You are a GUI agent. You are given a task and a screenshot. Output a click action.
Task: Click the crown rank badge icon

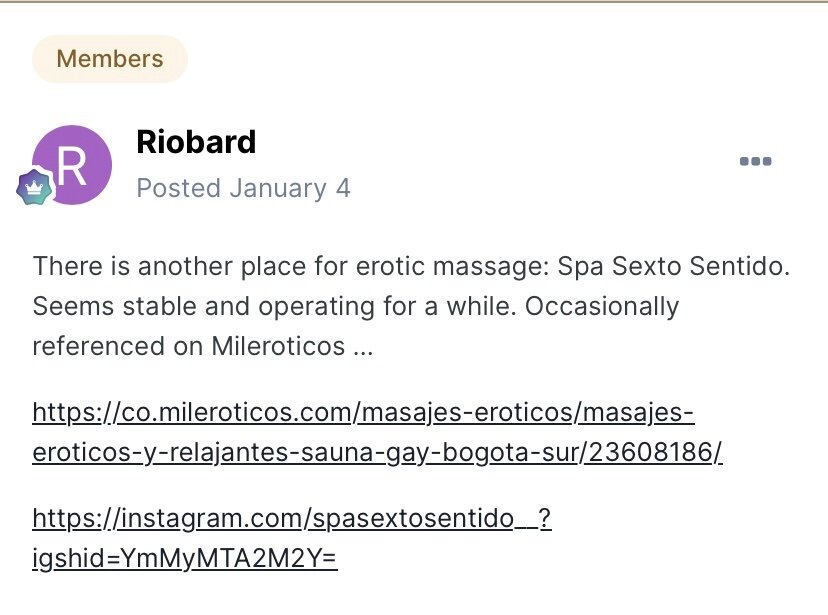point(34,187)
